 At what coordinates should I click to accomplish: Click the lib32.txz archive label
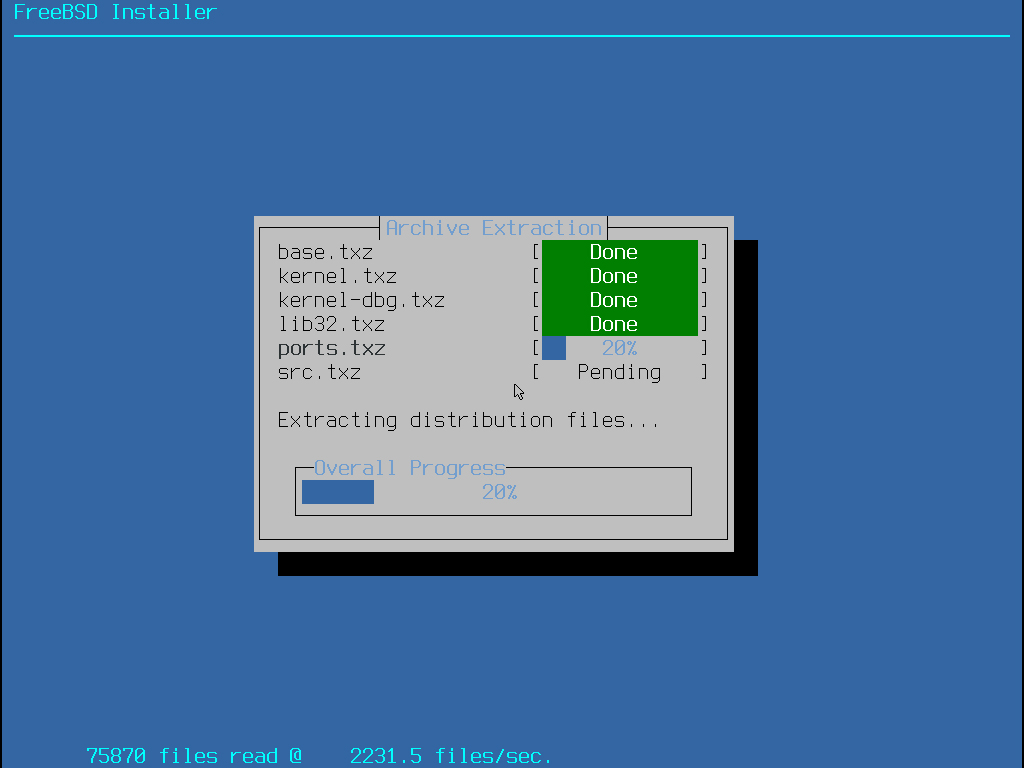[331, 324]
